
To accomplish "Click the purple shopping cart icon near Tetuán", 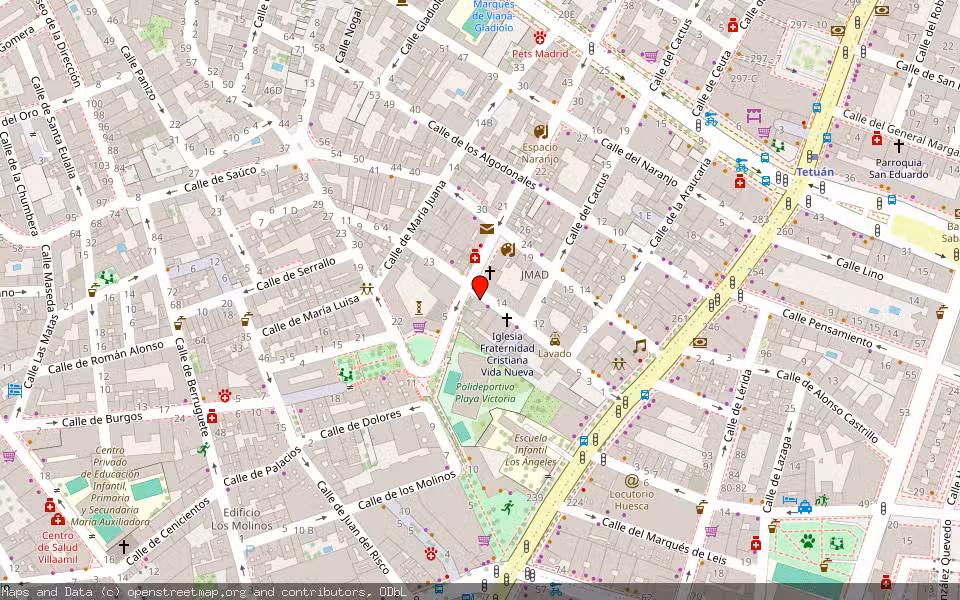I will [x=762, y=132].
